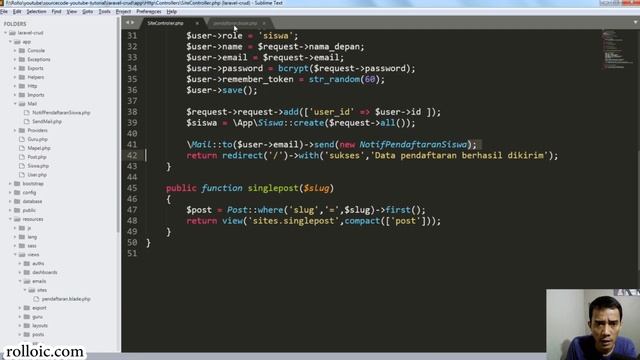Open the Selection menu

36,12
